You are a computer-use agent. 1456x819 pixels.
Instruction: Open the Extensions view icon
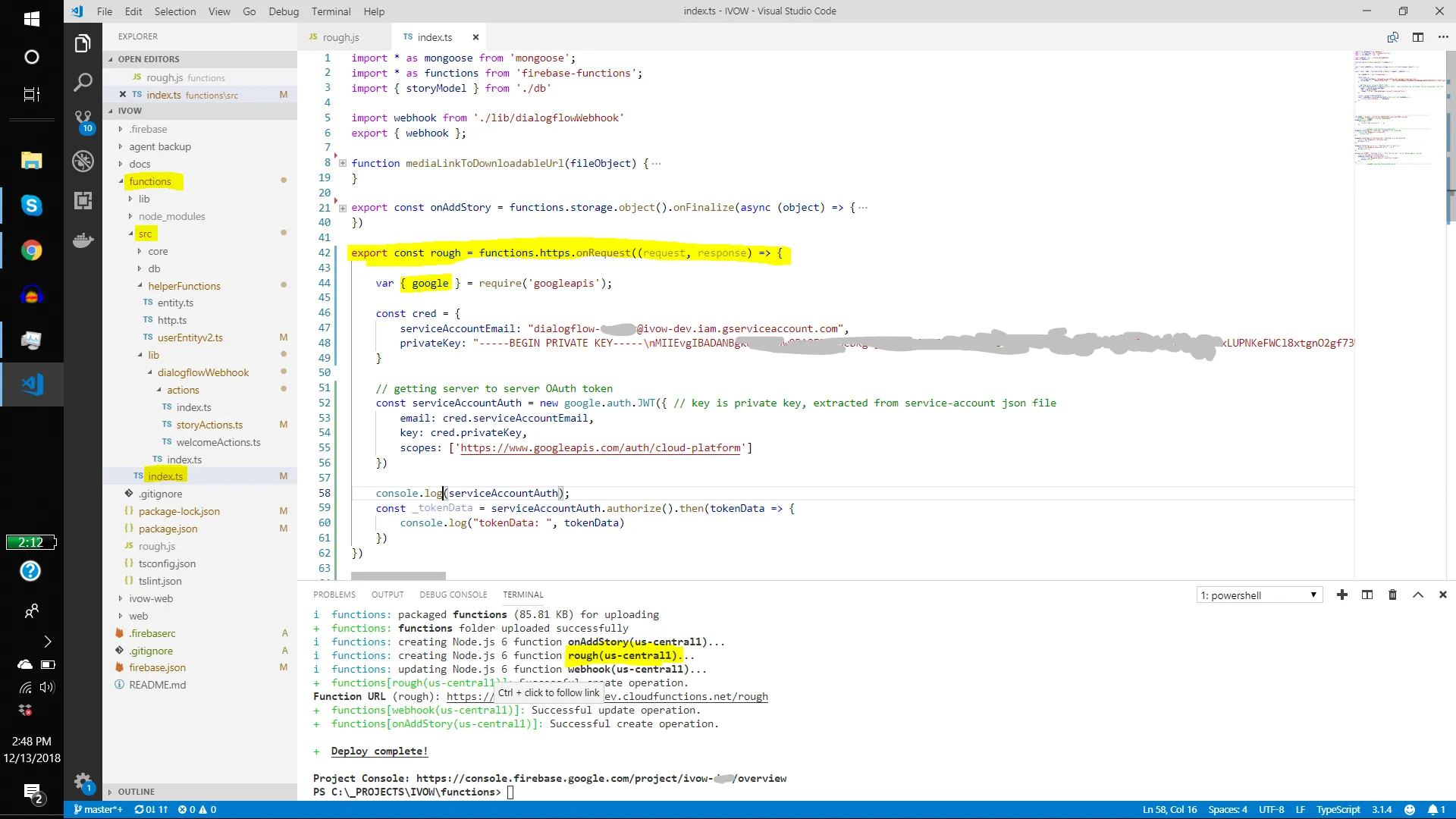point(83,201)
